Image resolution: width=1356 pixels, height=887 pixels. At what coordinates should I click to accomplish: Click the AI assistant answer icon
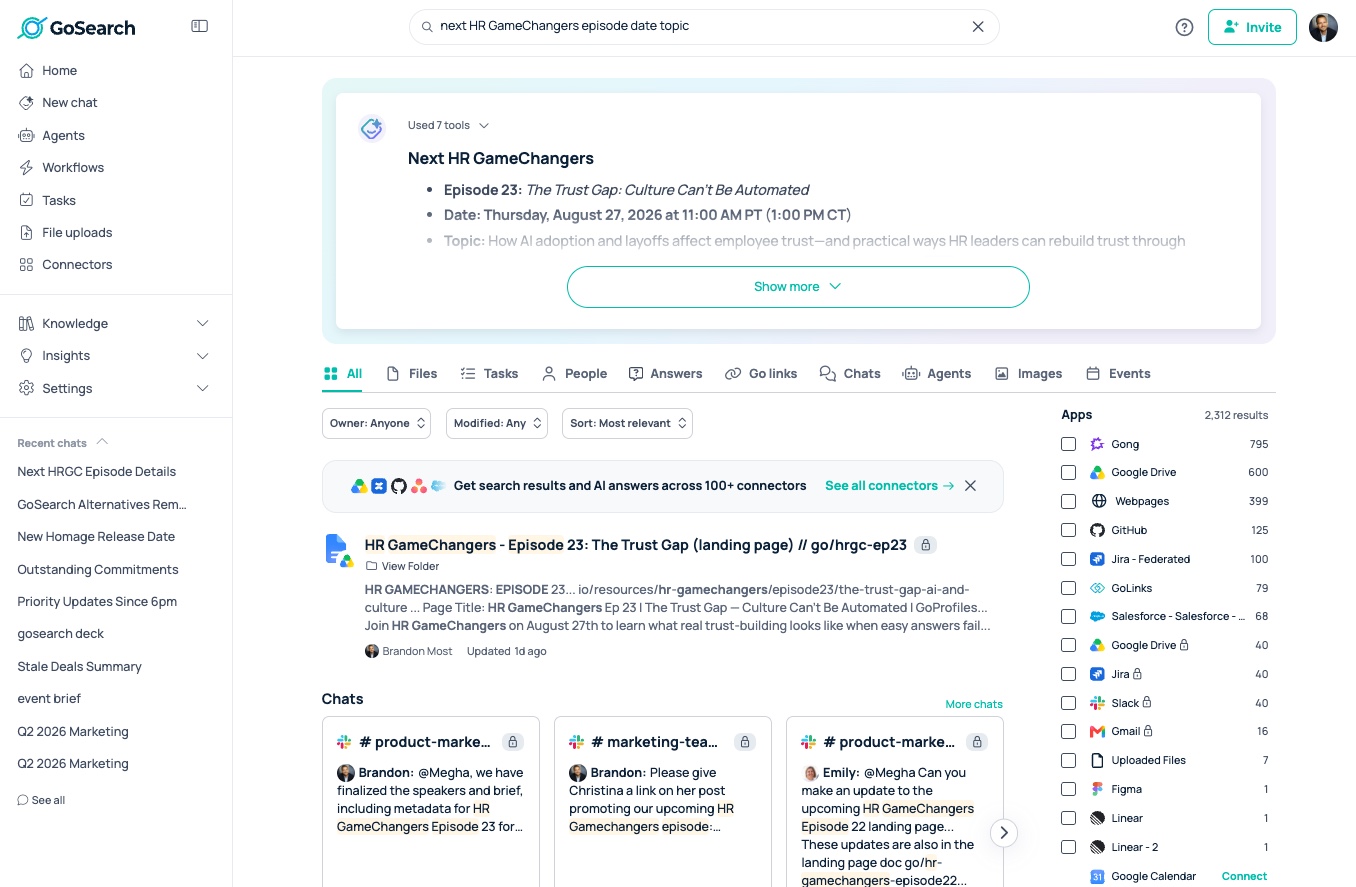pyautogui.click(x=372, y=128)
